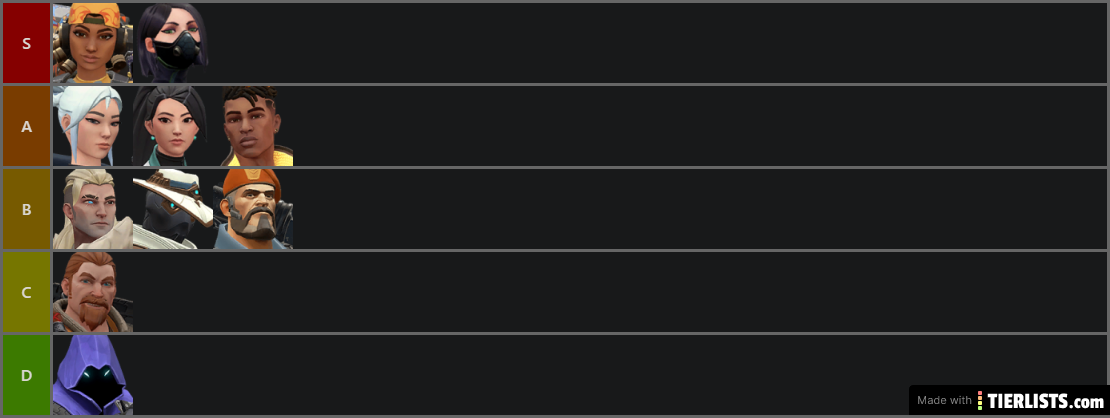The height and width of the screenshot is (418, 1110).
Task: Select the white-hat robot agent in B tier
Action: [173, 209]
